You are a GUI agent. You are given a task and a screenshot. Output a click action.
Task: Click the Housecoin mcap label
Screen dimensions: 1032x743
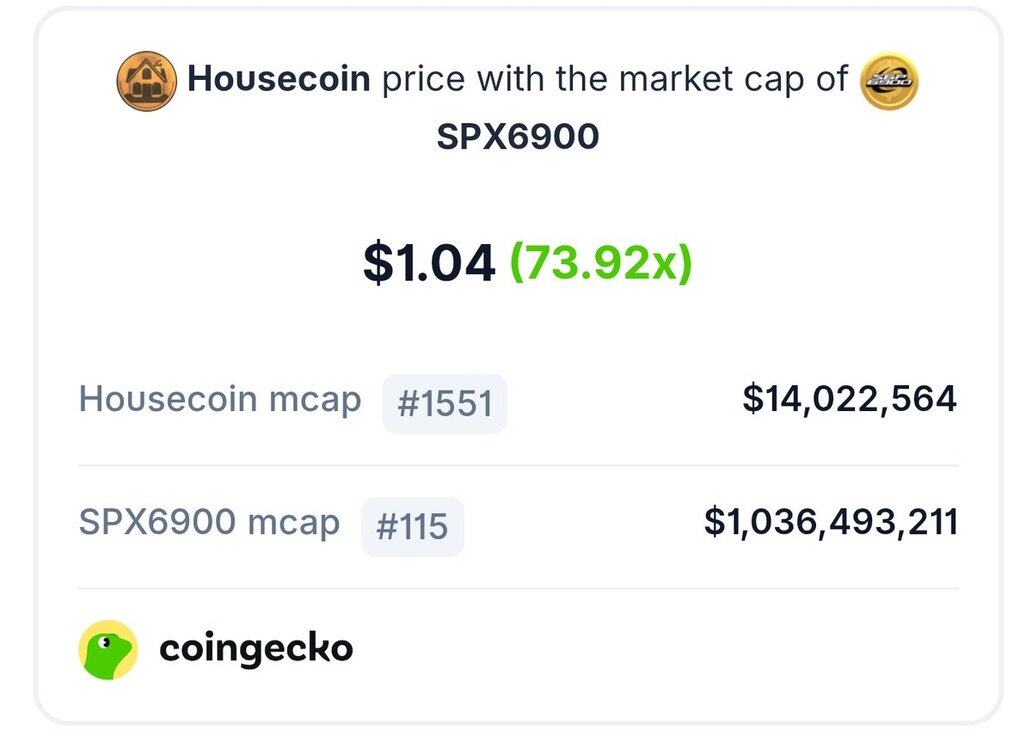[x=220, y=399]
